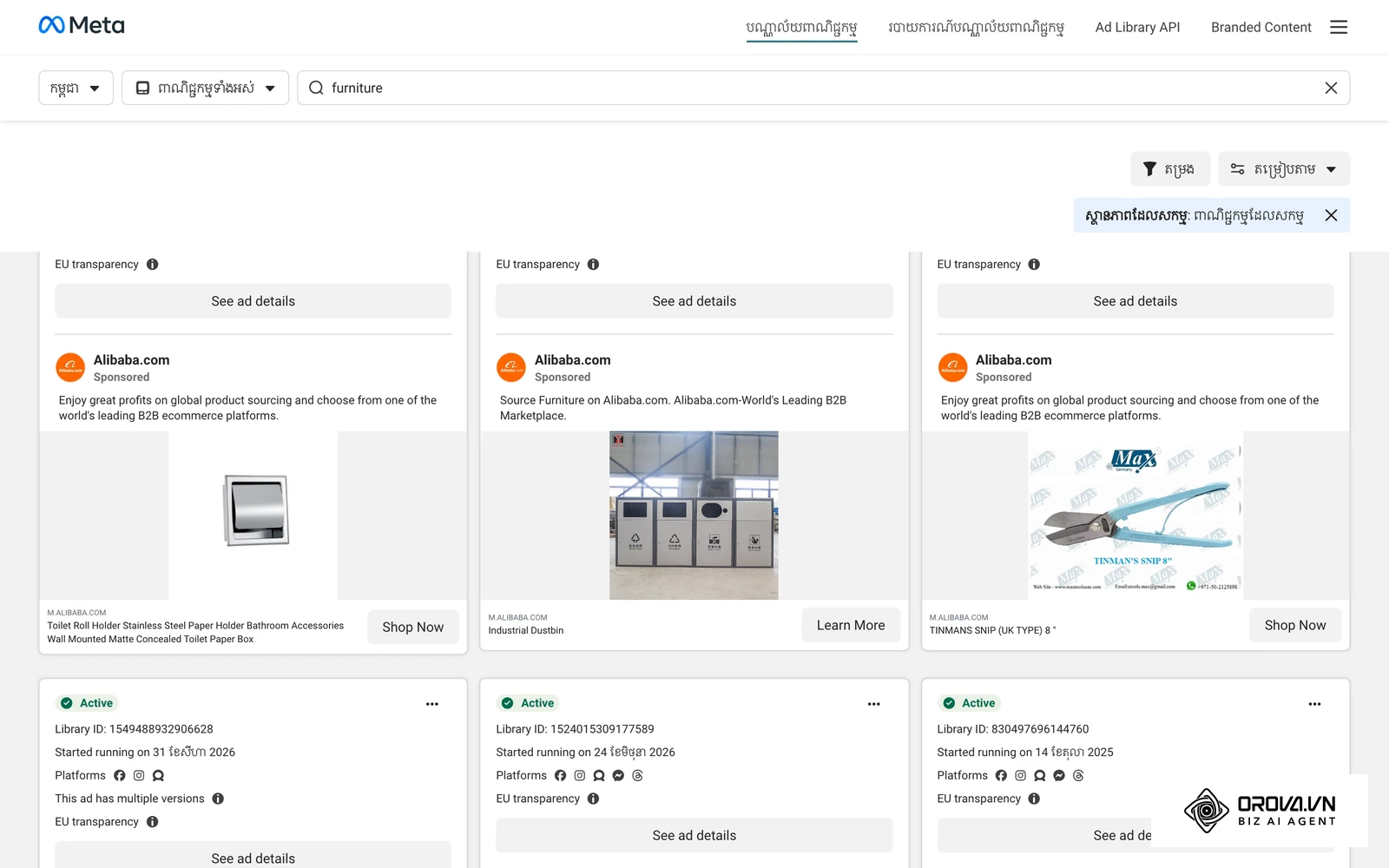Click the funnel filter button

pos(1169,169)
